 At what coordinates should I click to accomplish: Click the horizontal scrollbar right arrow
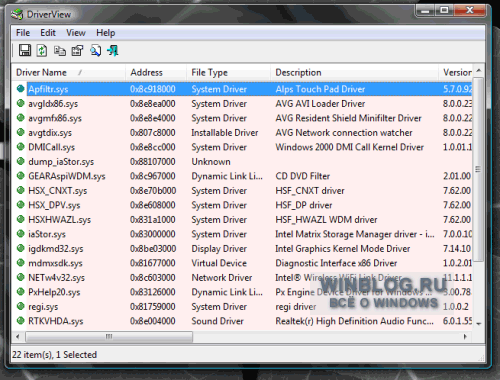(x=465, y=336)
